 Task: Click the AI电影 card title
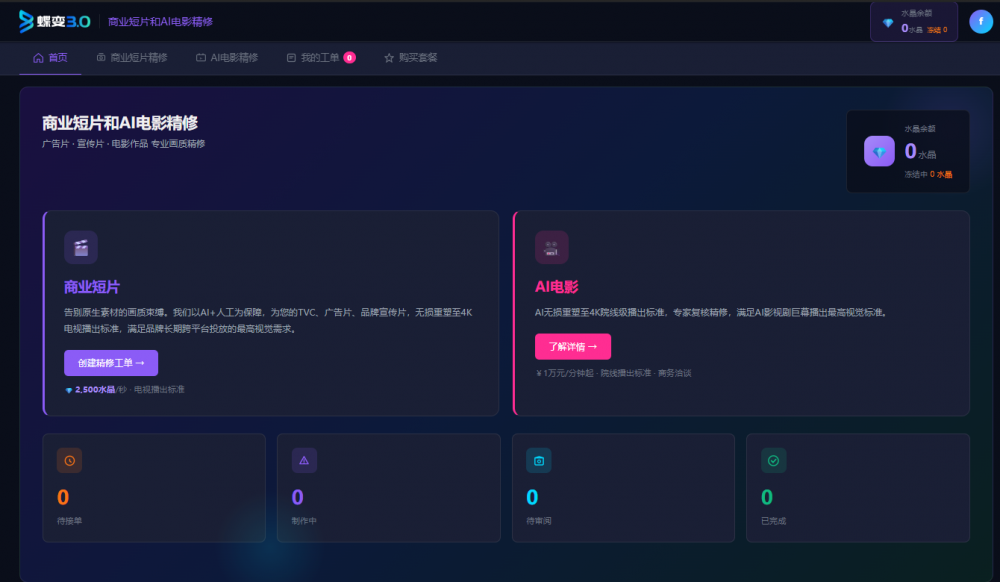557,287
